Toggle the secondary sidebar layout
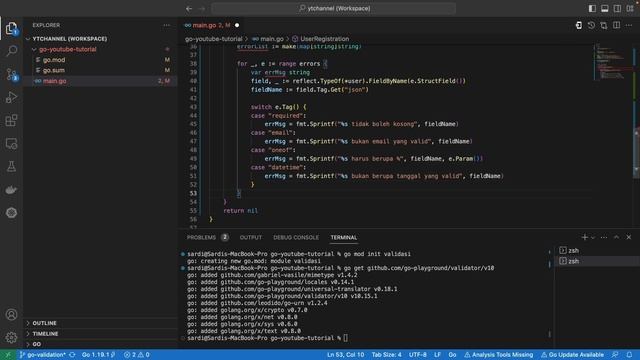This screenshot has width=640, height=360. click(618, 9)
